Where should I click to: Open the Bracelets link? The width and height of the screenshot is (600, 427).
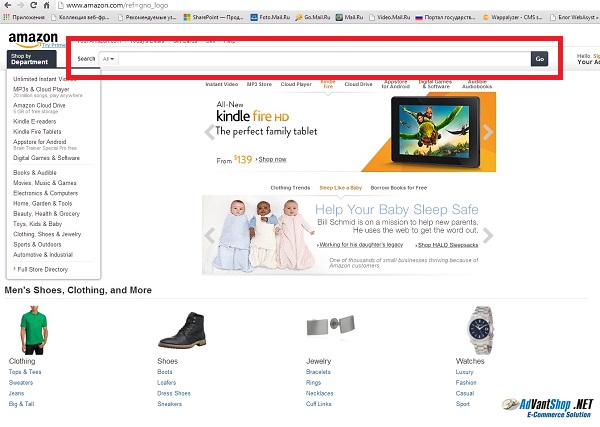pyautogui.click(x=318, y=372)
